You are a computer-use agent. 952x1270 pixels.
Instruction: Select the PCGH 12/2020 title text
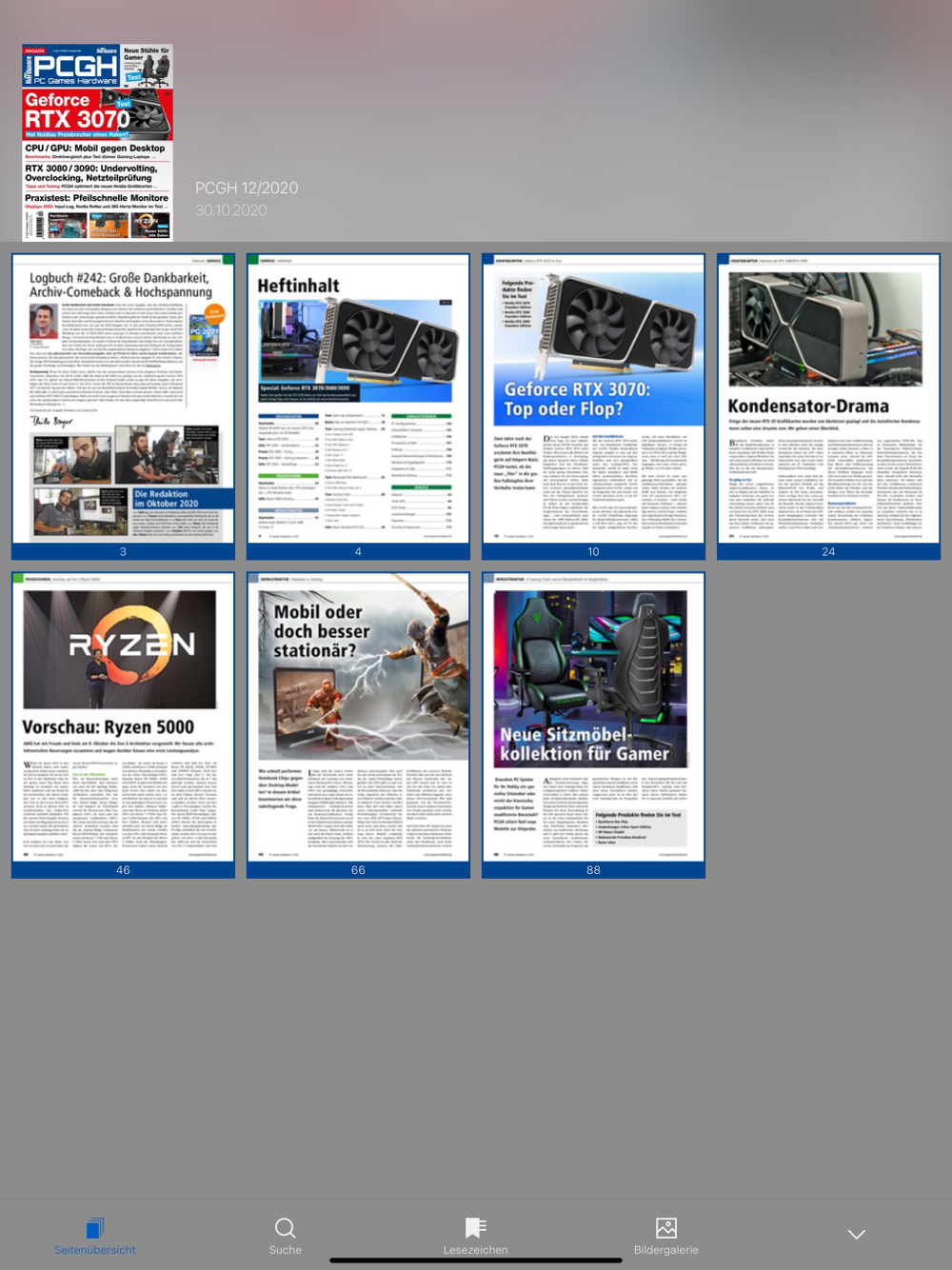247,189
